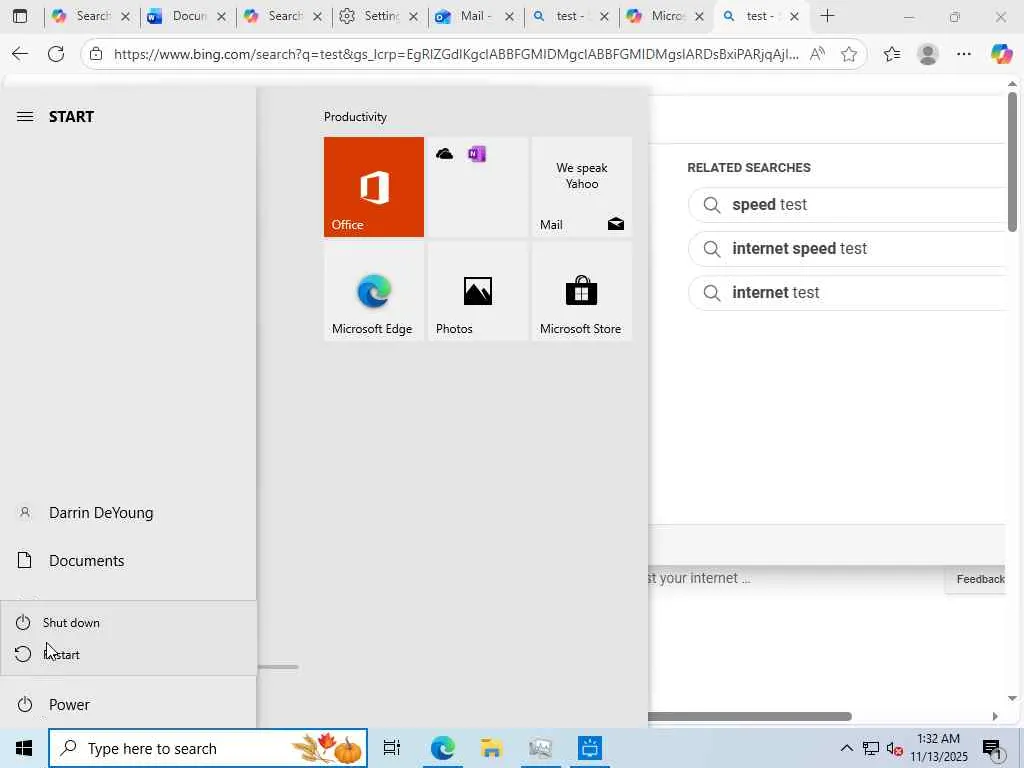
Task: Search for internet speed test suggestion
Action: tap(846, 249)
